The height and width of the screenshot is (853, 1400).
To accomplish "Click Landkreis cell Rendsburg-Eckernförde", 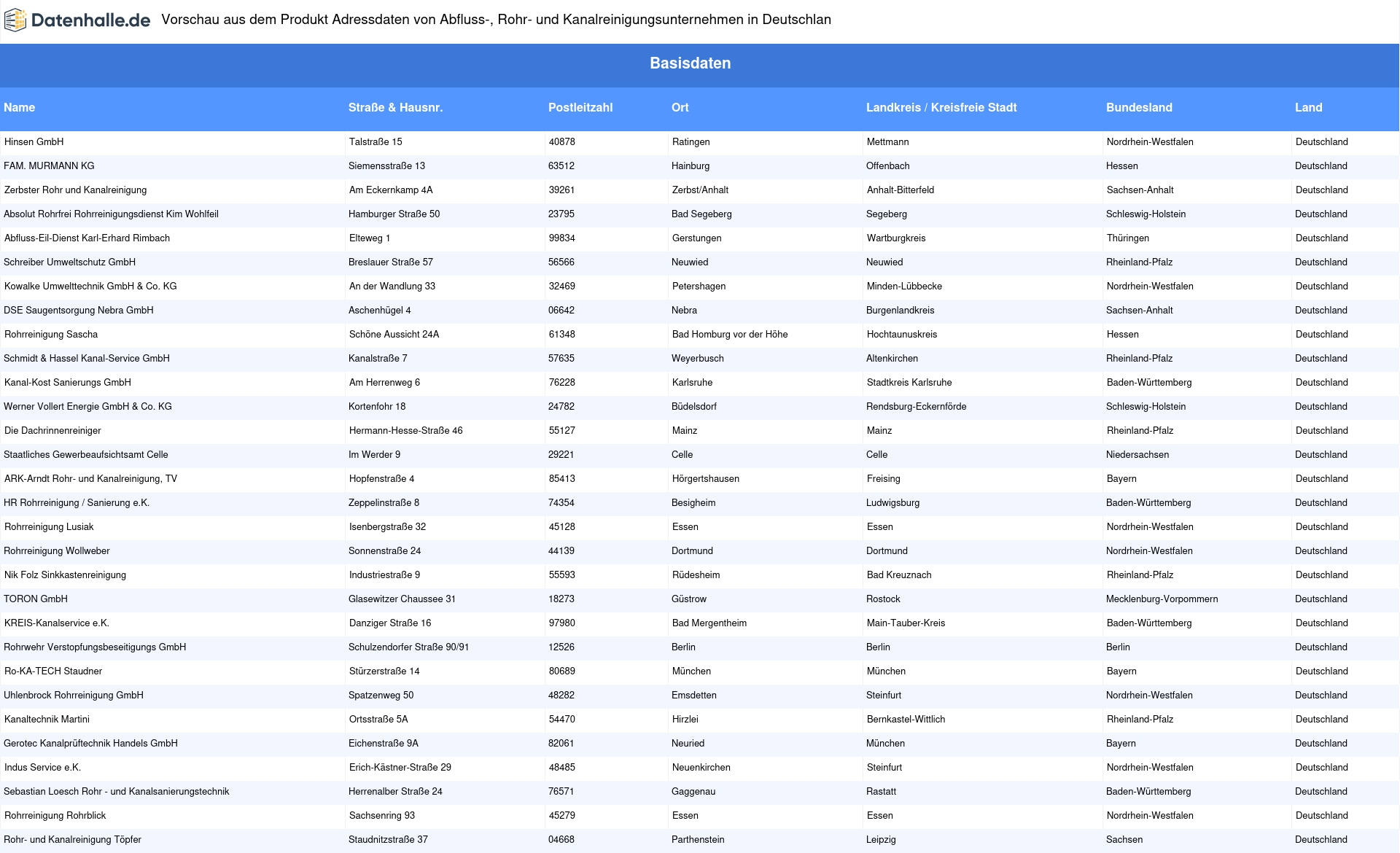I will [917, 406].
